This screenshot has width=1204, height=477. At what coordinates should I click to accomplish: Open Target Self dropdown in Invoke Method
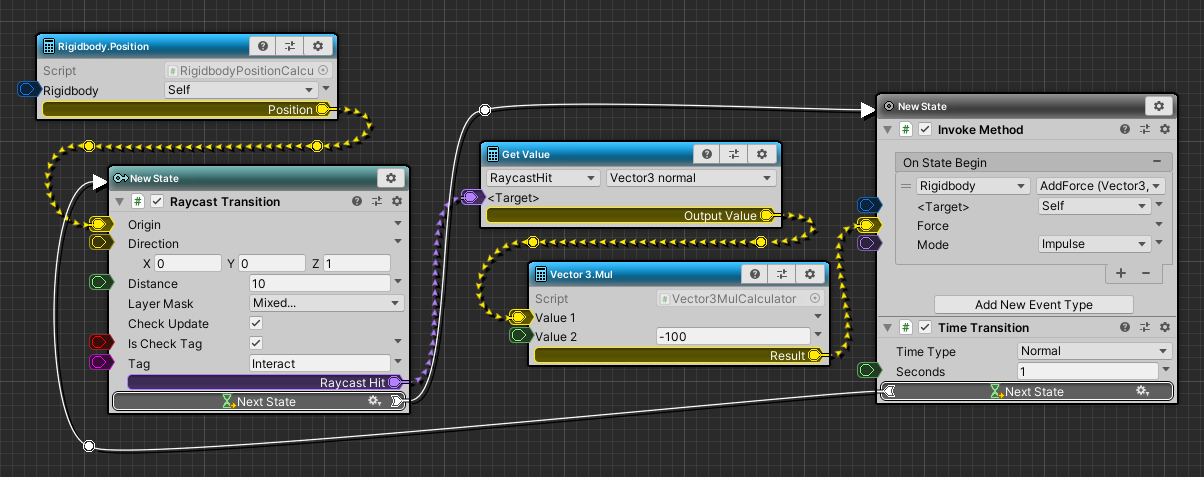(1094, 205)
